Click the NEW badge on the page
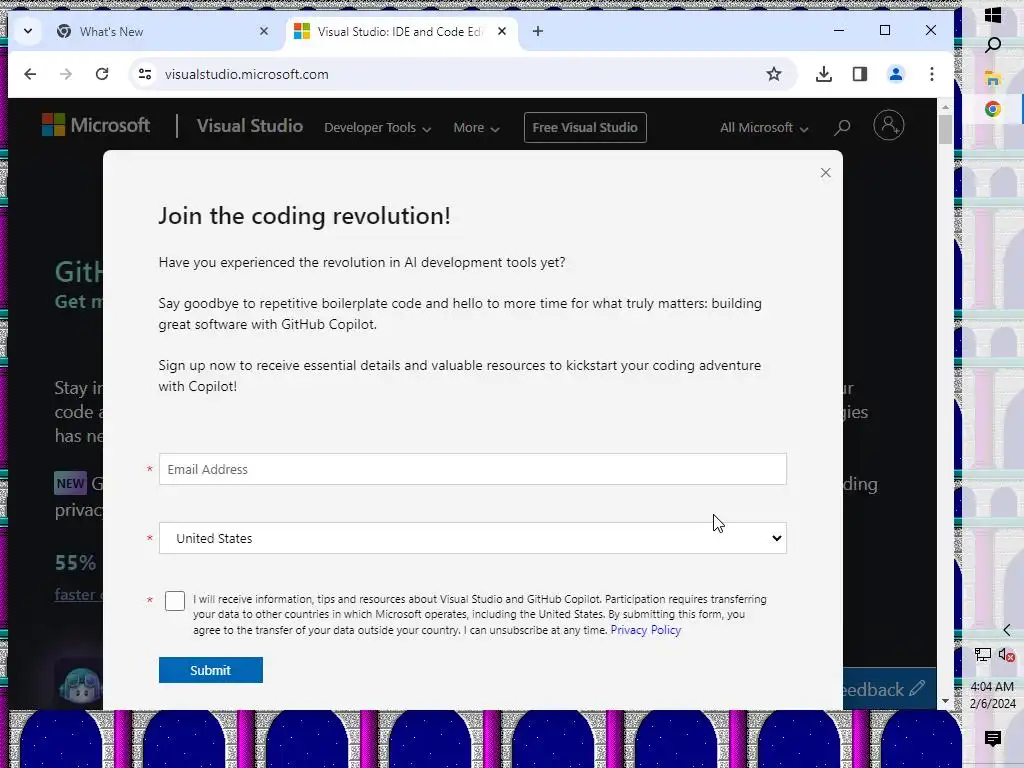The height and width of the screenshot is (768, 1024). (x=71, y=483)
